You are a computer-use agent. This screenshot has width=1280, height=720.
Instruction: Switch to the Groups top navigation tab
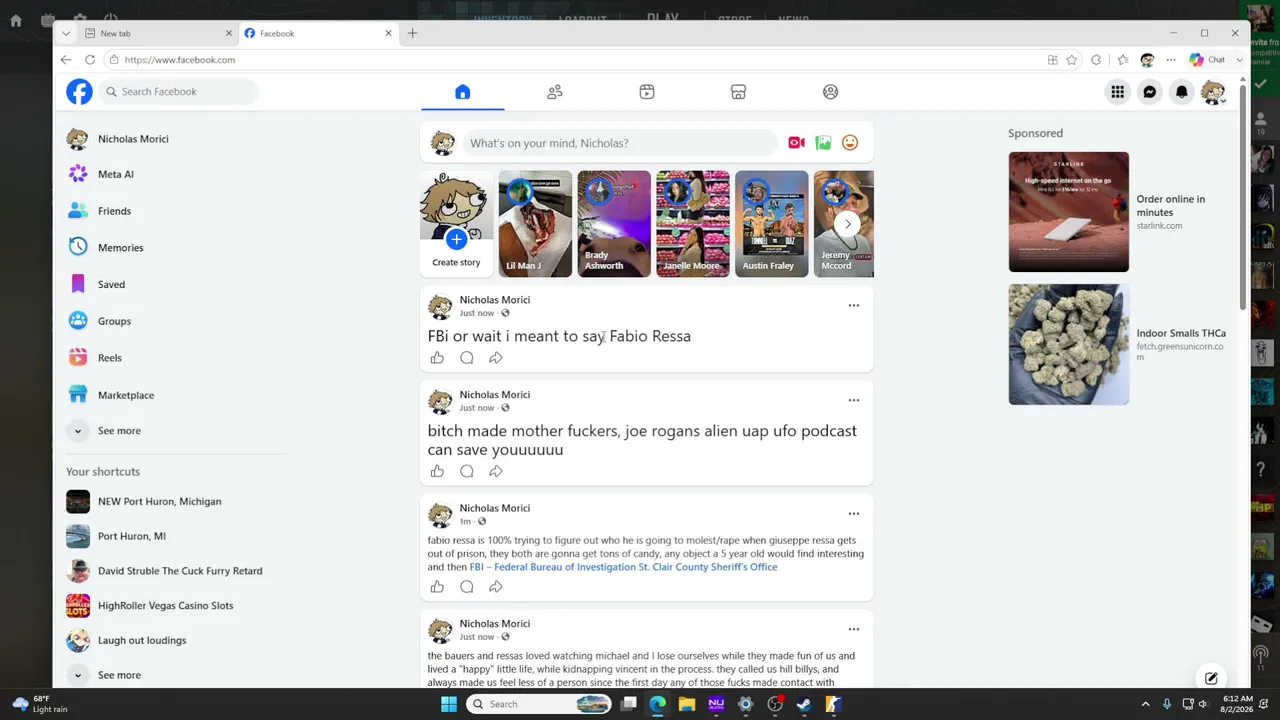point(830,92)
